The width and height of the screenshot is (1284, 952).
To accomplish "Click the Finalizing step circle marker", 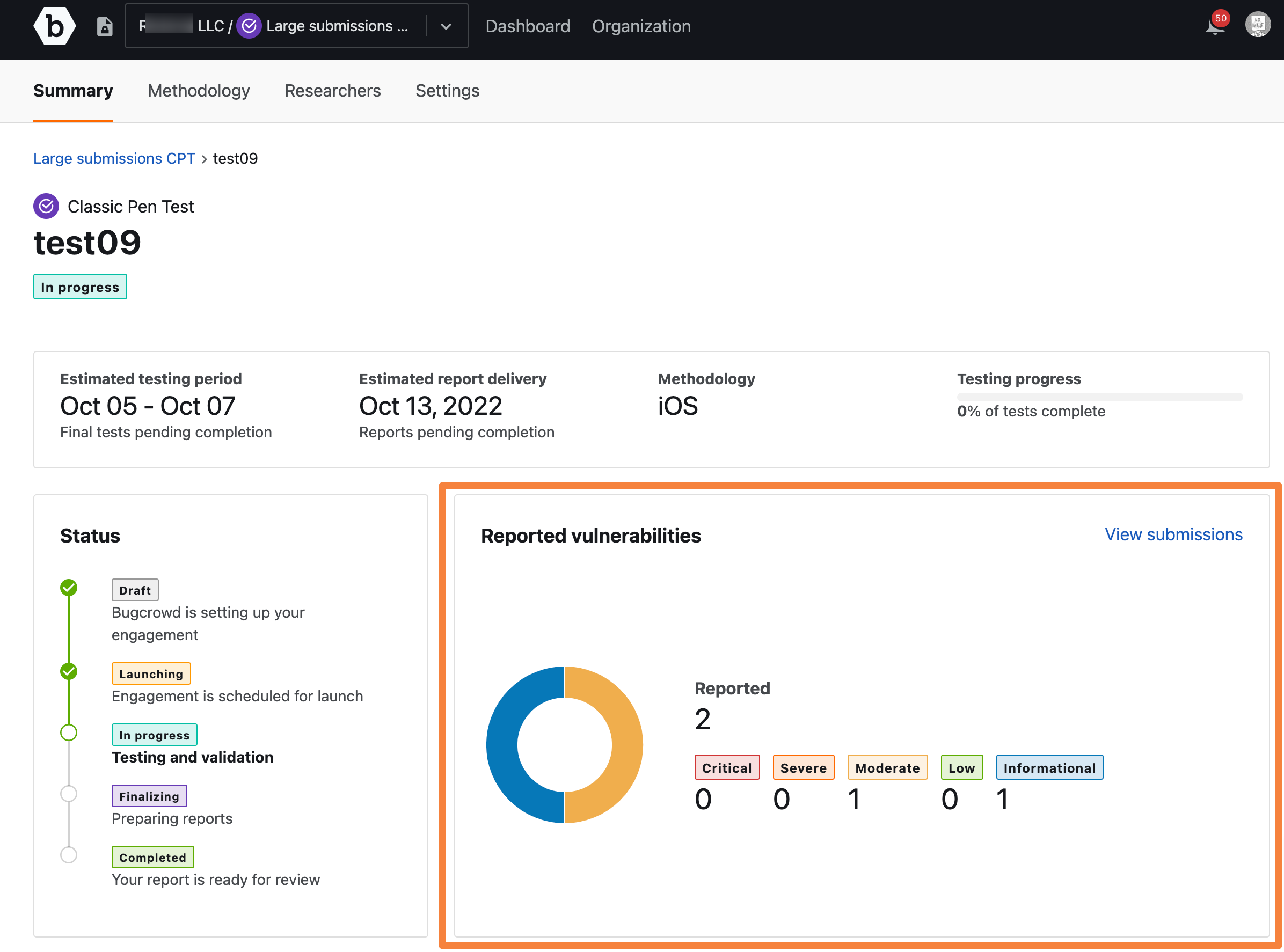I will [69, 794].
